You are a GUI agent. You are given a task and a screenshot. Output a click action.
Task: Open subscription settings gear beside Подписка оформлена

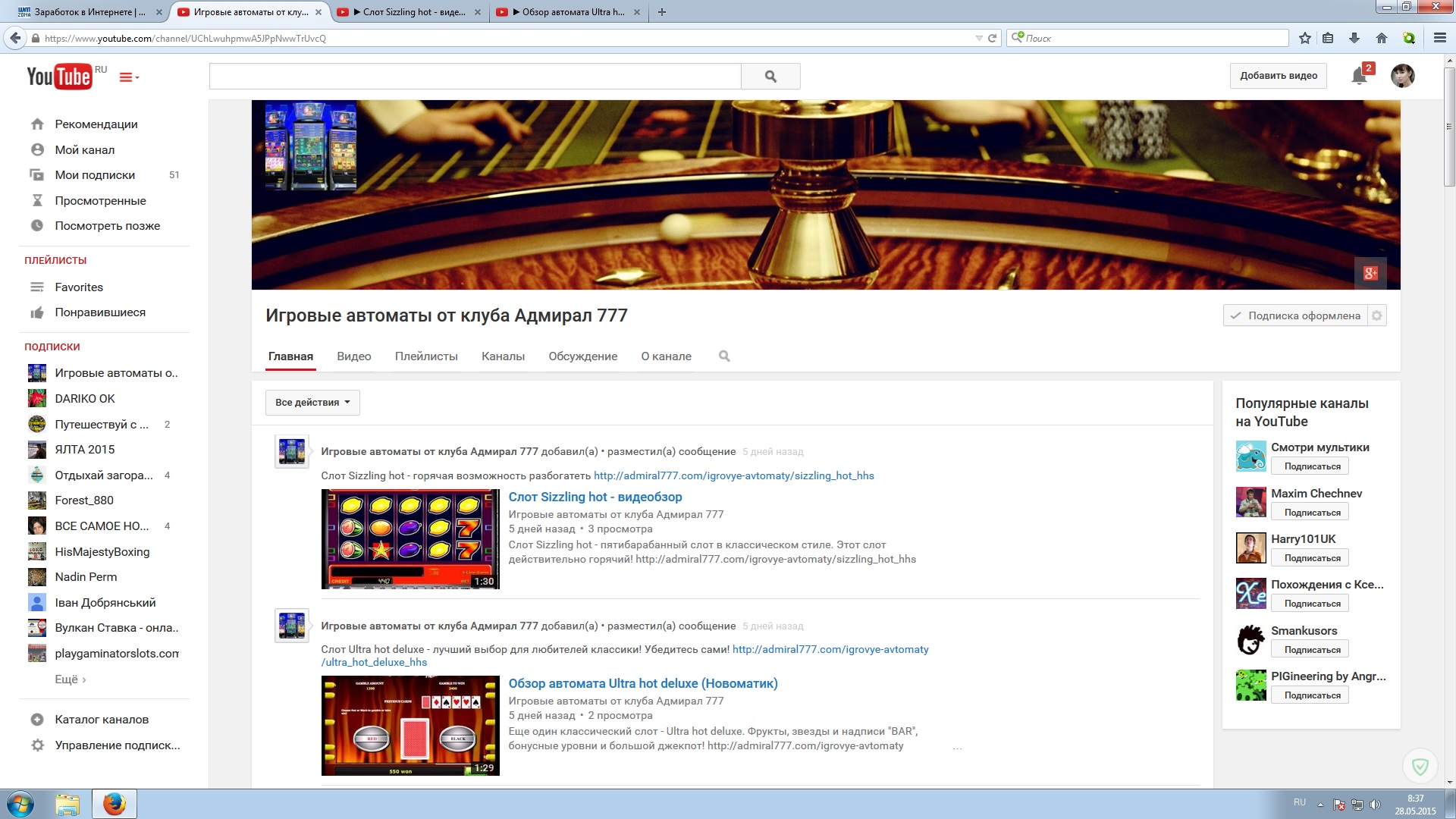pos(1377,315)
